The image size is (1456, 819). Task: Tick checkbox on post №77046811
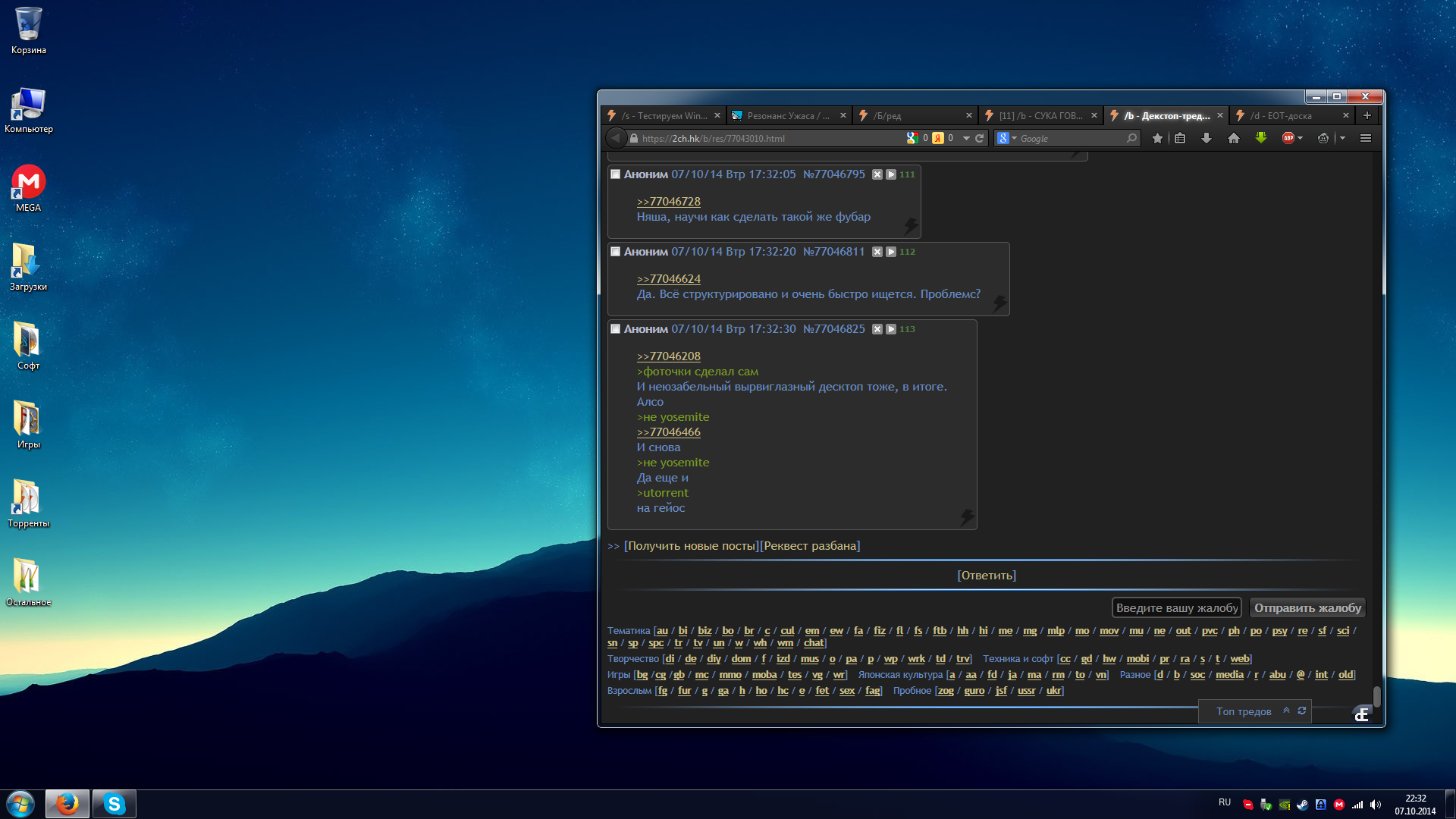click(x=616, y=252)
